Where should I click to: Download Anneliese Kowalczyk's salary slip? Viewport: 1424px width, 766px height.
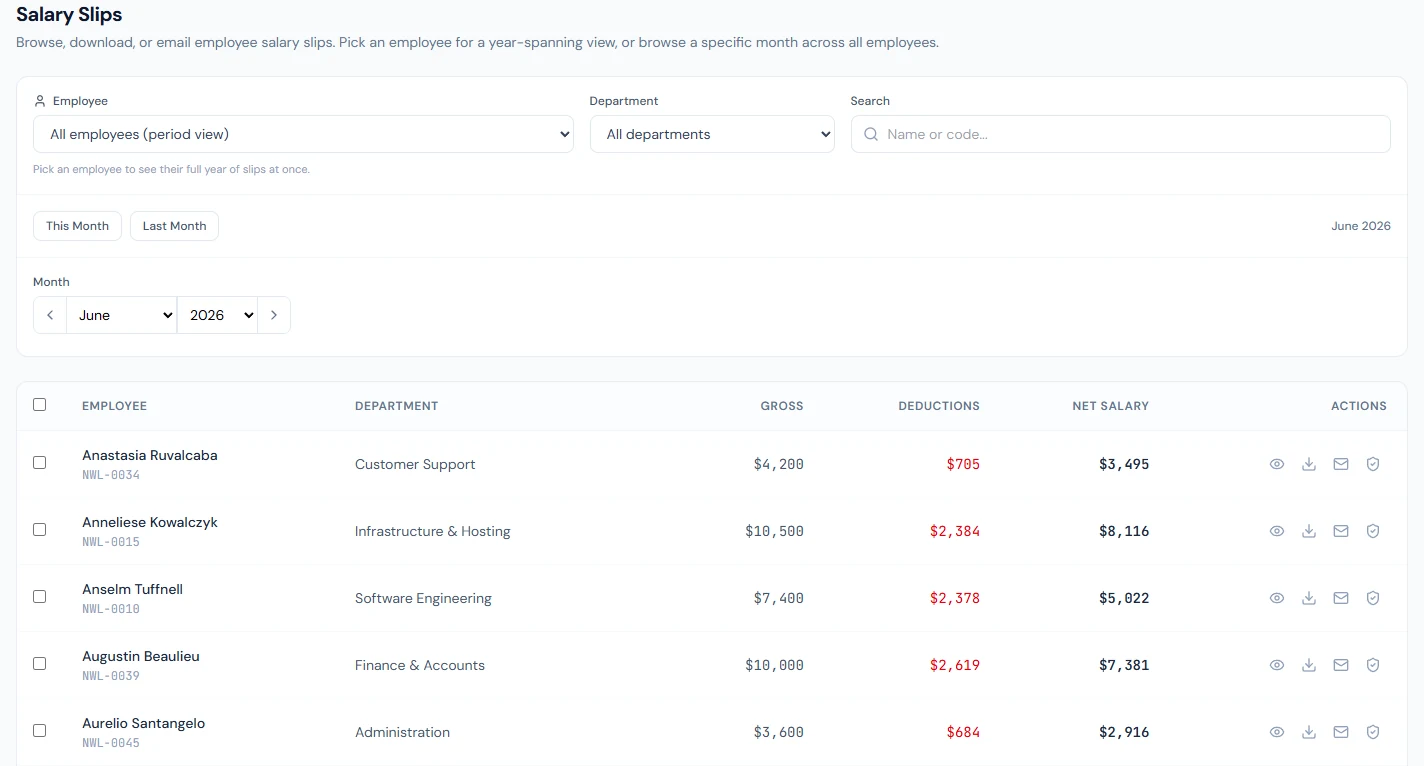pos(1309,531)
